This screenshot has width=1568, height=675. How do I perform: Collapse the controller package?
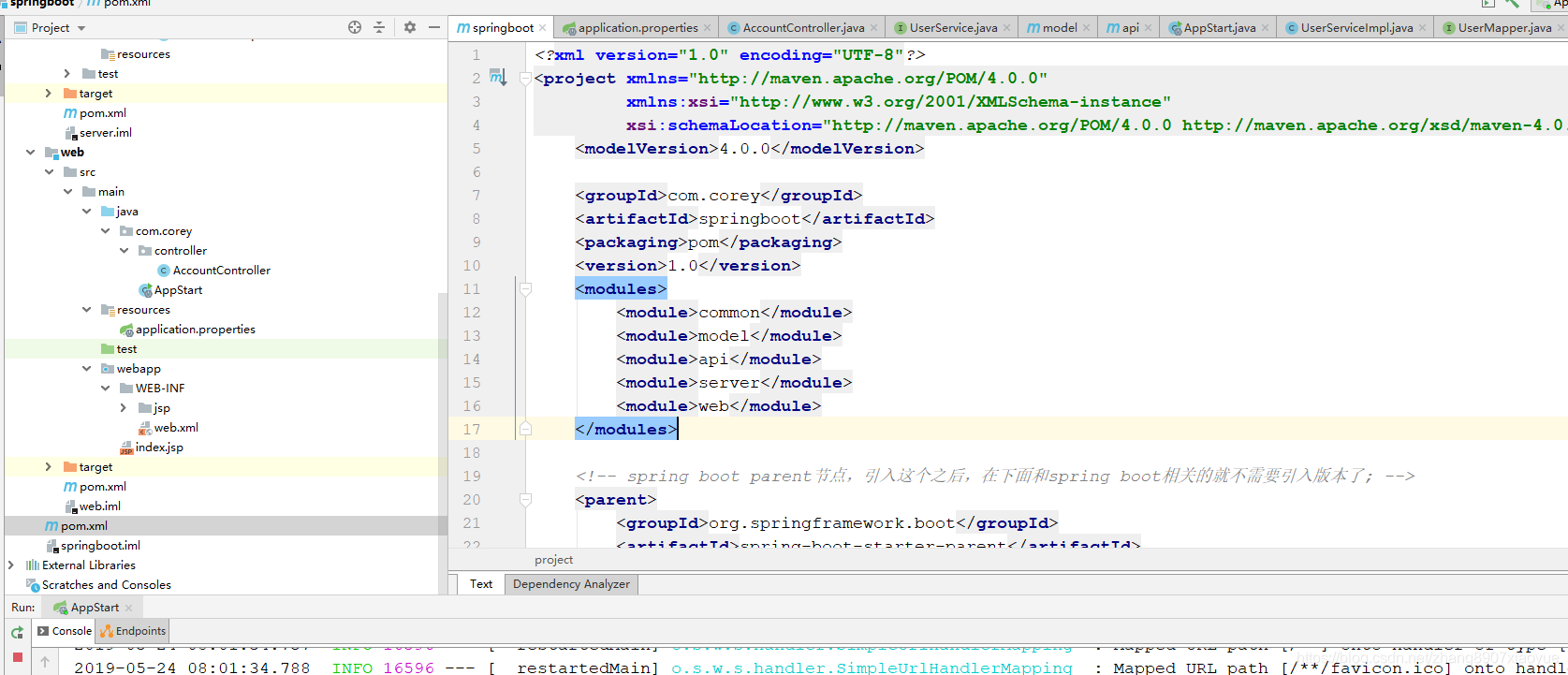(x=124, y=251)
